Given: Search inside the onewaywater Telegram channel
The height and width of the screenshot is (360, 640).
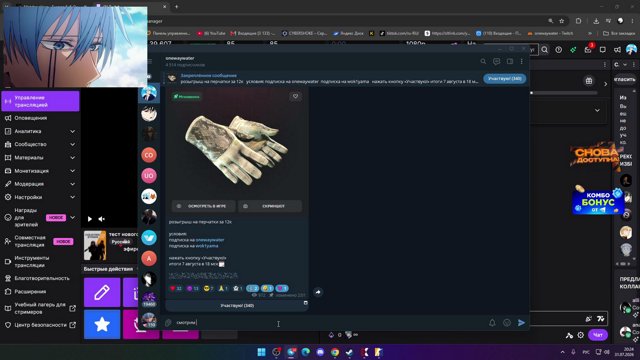Looking at the screenshot, I should tap(483, 62).
